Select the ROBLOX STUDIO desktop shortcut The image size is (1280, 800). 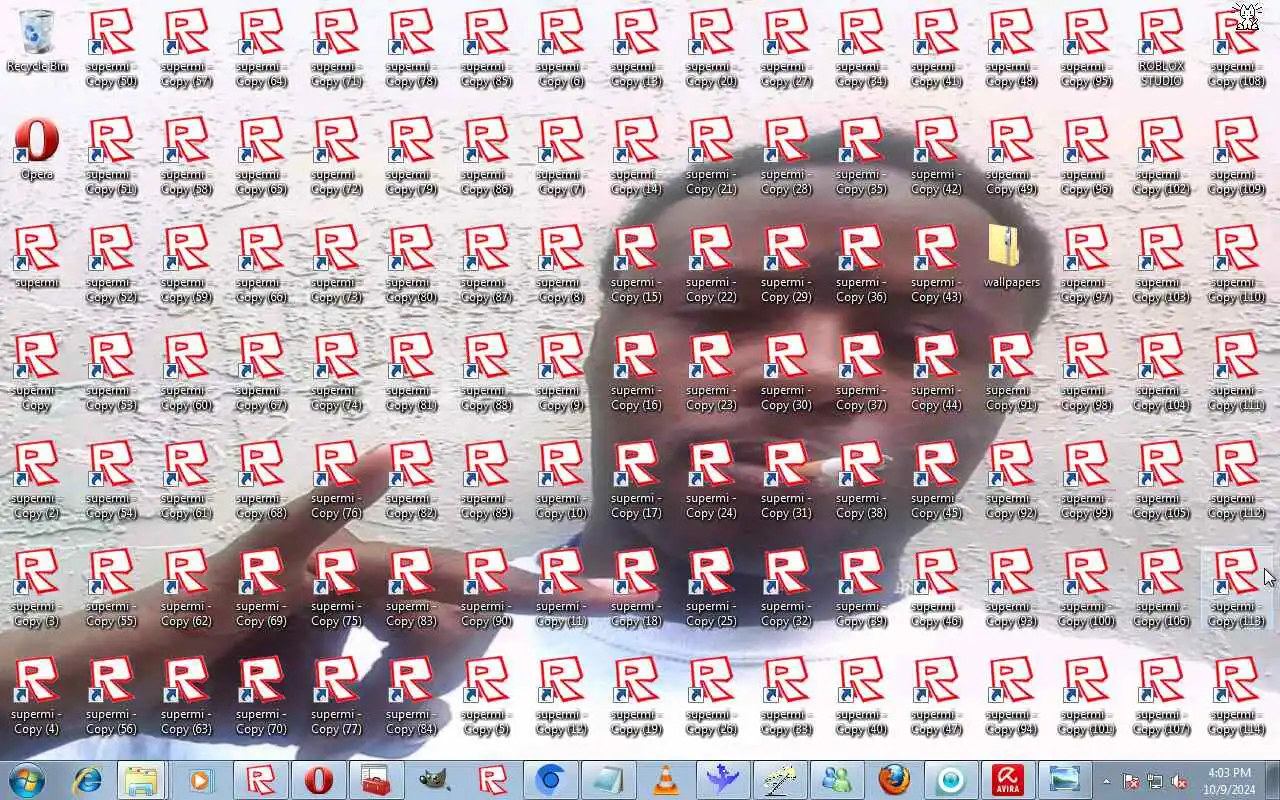point(1162,48)
